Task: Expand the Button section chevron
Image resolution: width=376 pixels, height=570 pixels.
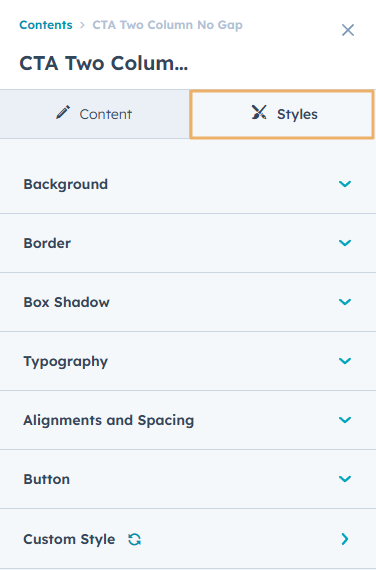Action: [345, 479]
